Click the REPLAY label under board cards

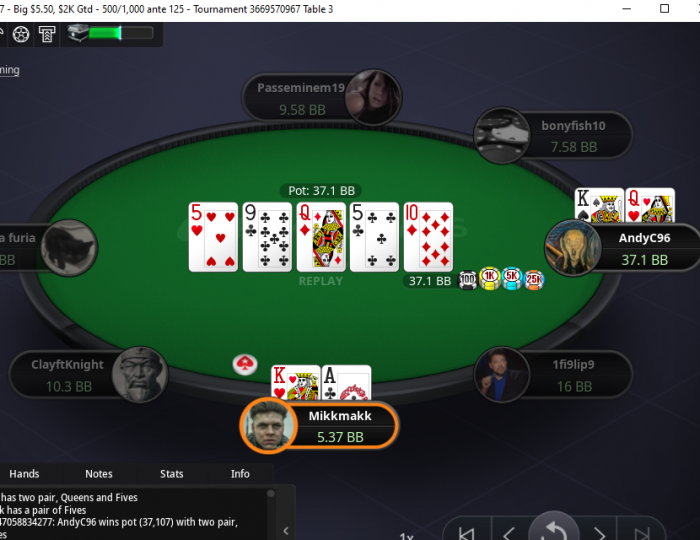click(x=321, y=281)
